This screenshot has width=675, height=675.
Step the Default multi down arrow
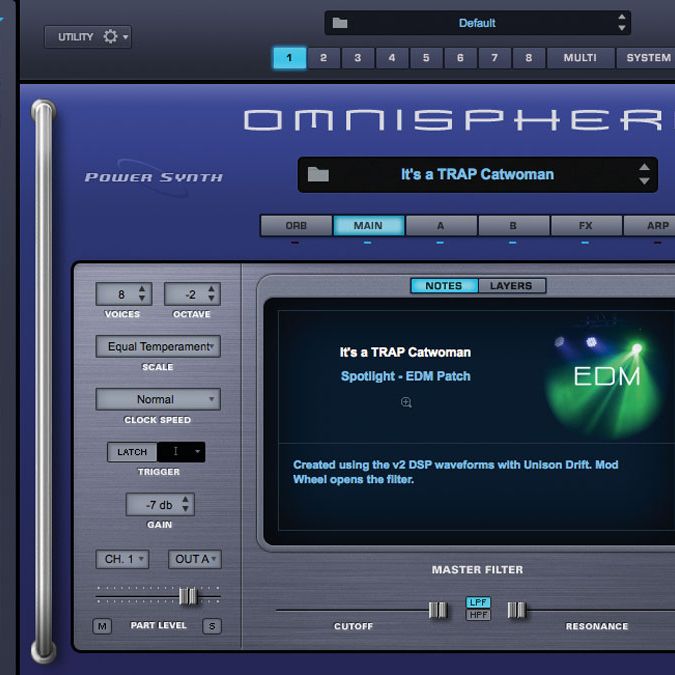pyautogui.click(x=621, y=28)
